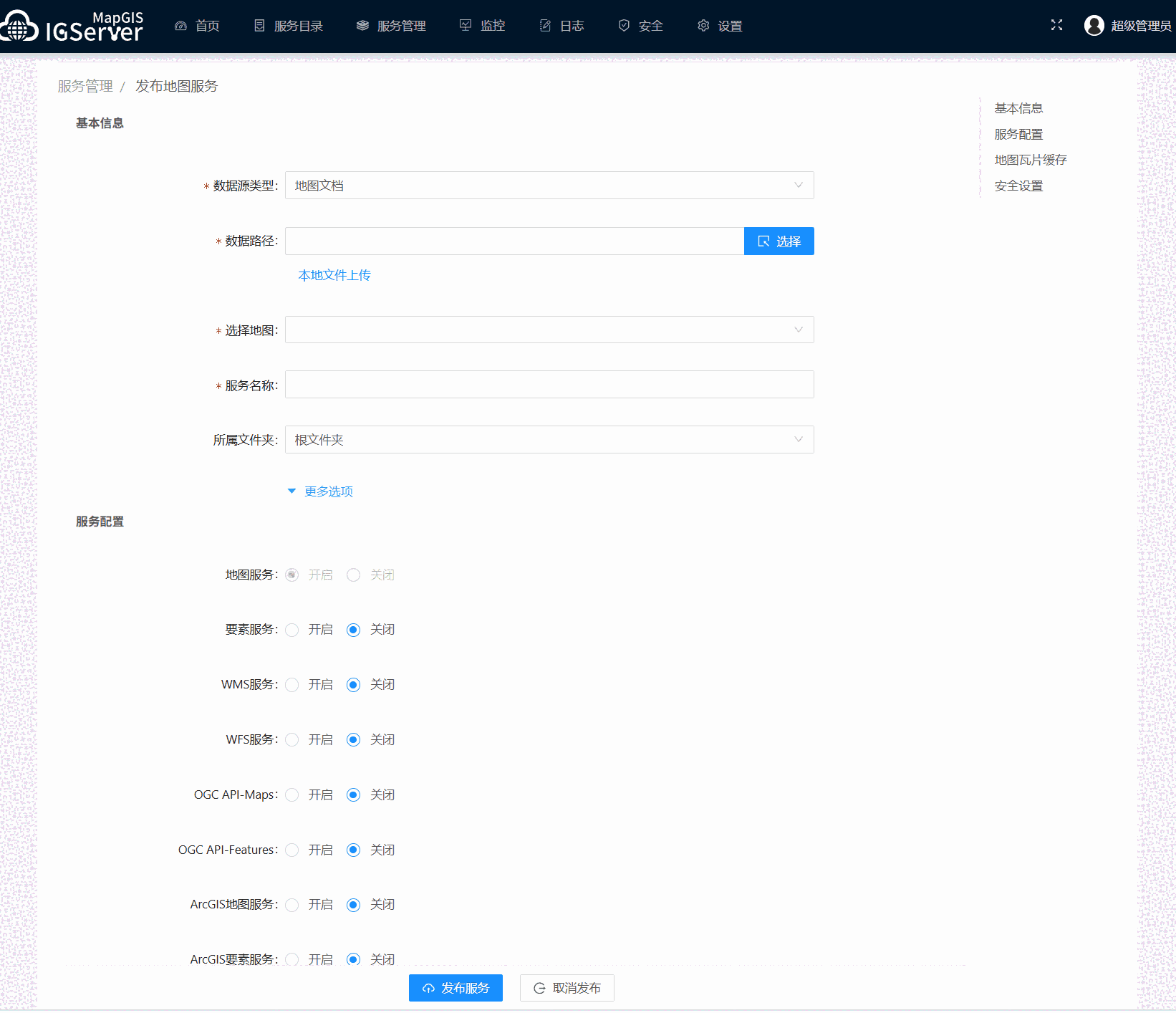Click the service management layers icon
Image resolution: width=1176 pixels, height=1013 pixels.
362,26
